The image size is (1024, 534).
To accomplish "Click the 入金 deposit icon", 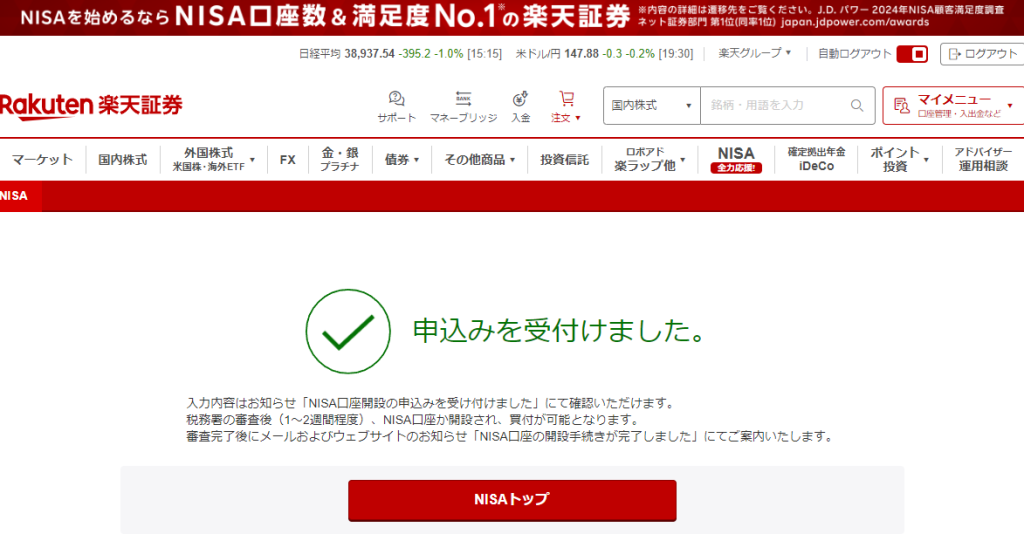I will pyautogui.click(x=520, y=100).
